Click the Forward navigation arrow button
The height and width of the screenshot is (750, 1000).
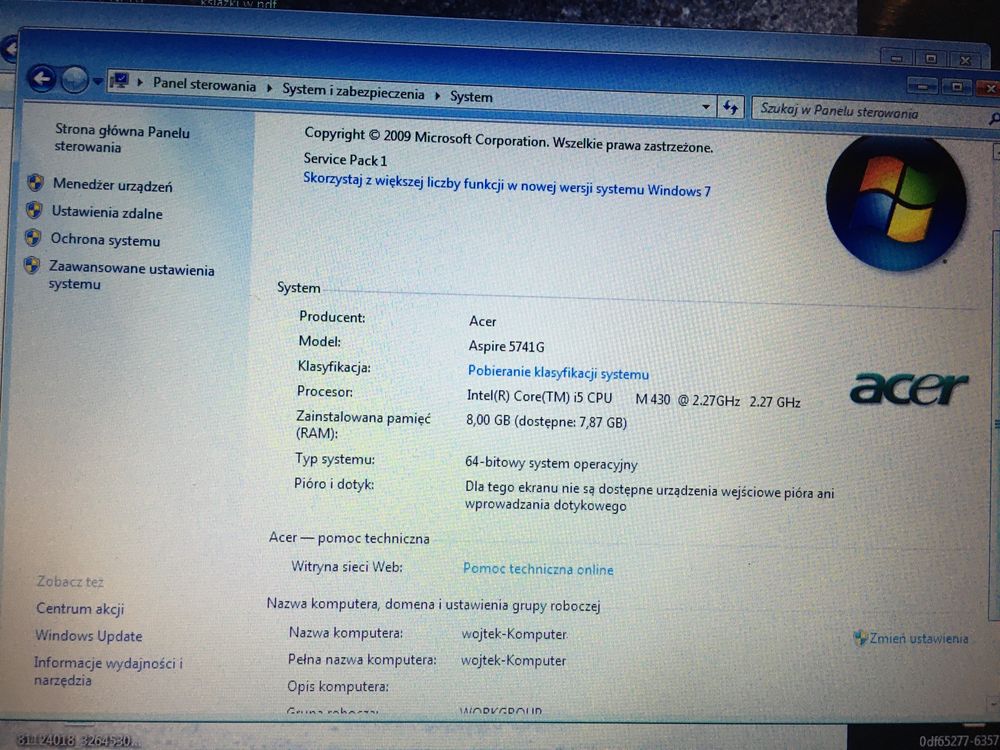tap(74, 80)
